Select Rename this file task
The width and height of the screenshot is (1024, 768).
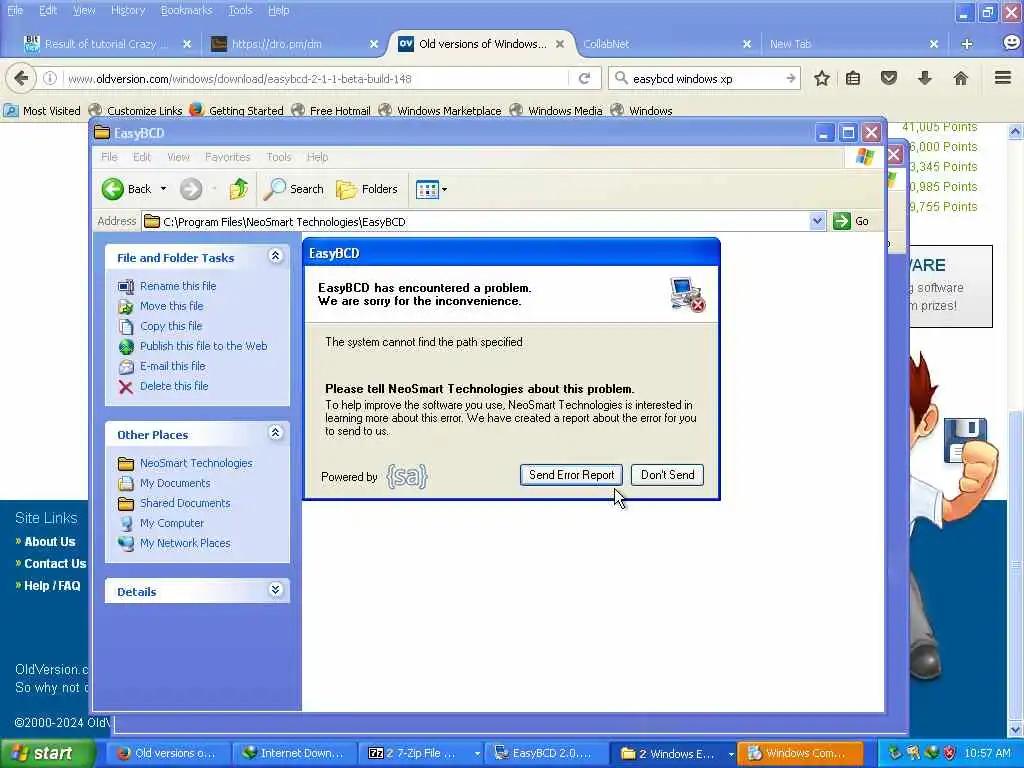pyautogui.click(x=178, y=286)
